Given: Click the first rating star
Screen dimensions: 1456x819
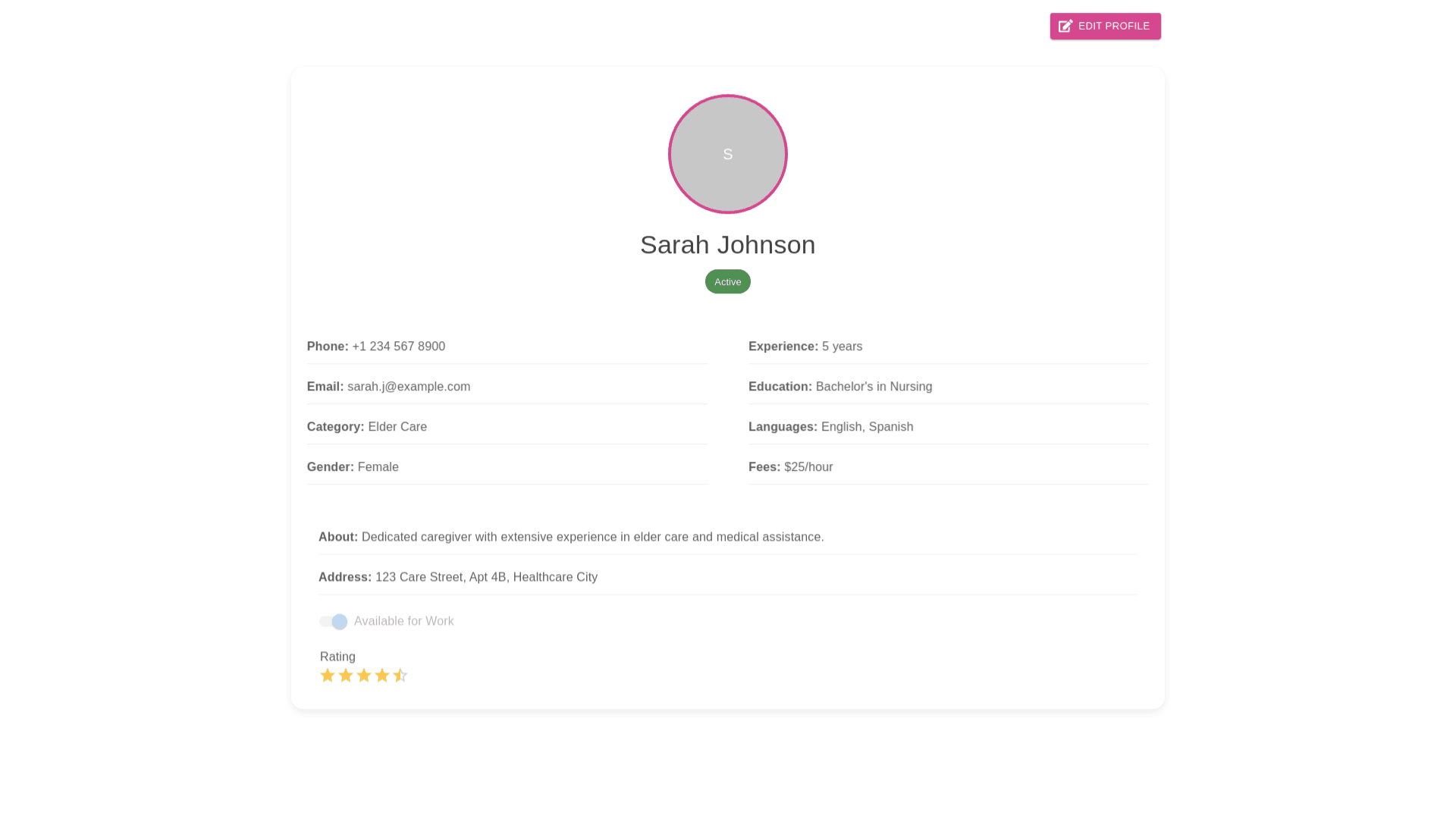Looking at the screenshot, I should (328, 676).
